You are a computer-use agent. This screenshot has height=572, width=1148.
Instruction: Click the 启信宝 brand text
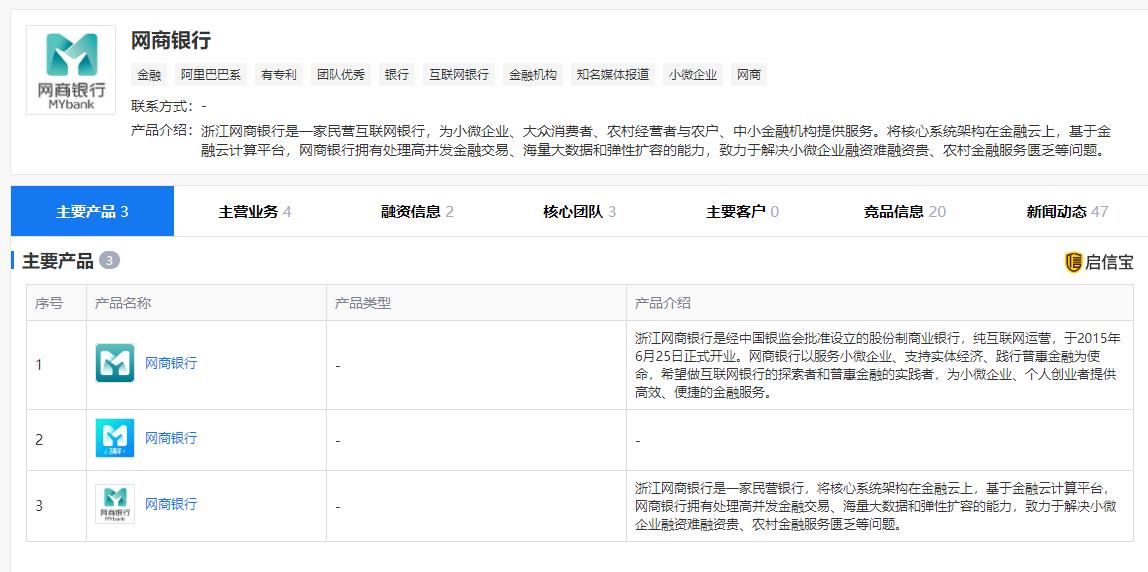(1109, 262)
